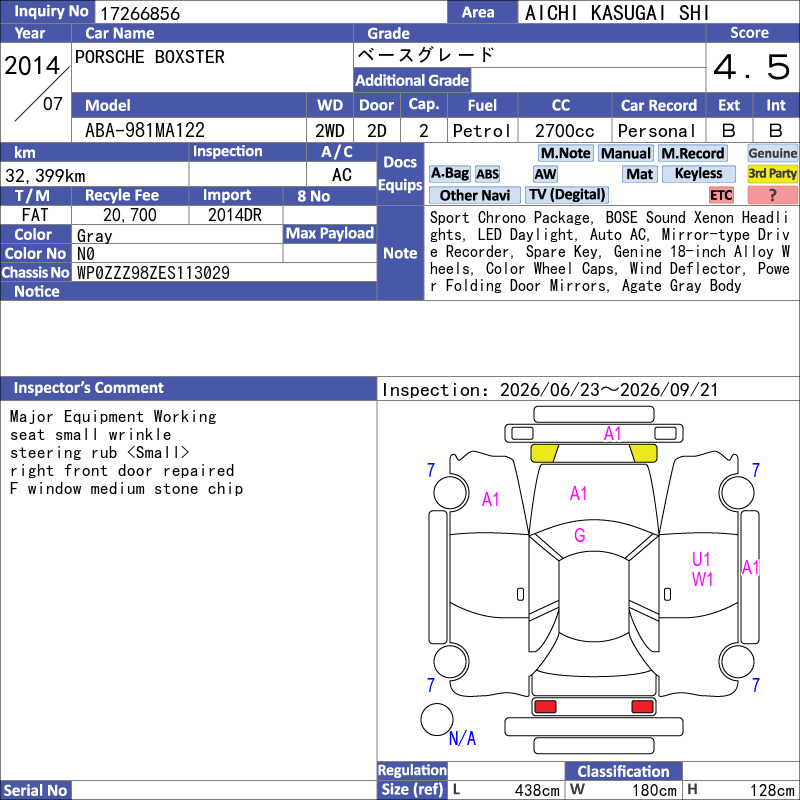
Task: Click the M.Record badge
Action: point(692,153)
